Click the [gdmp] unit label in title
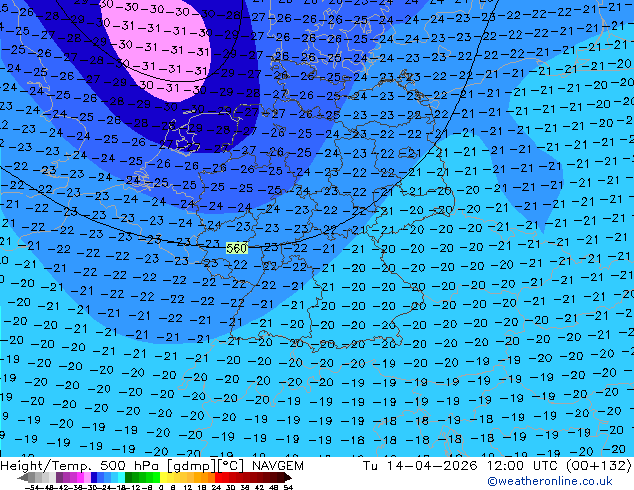This screenshot has width=634, height=490. 192,466
